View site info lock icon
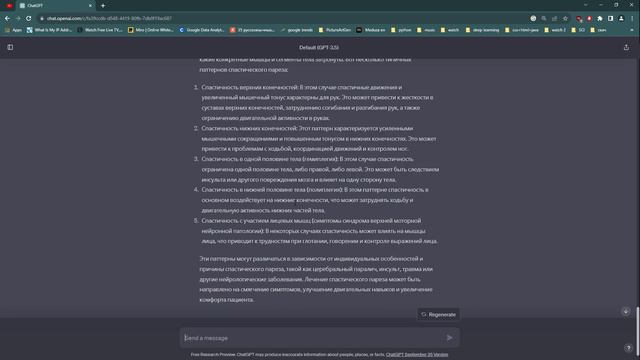 [42, 18]
